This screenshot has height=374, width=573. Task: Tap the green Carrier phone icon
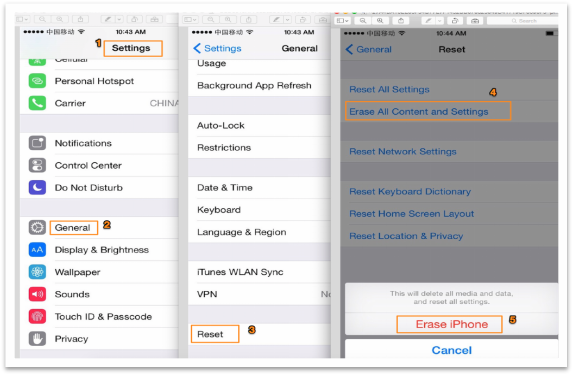[x=37, y=103]
